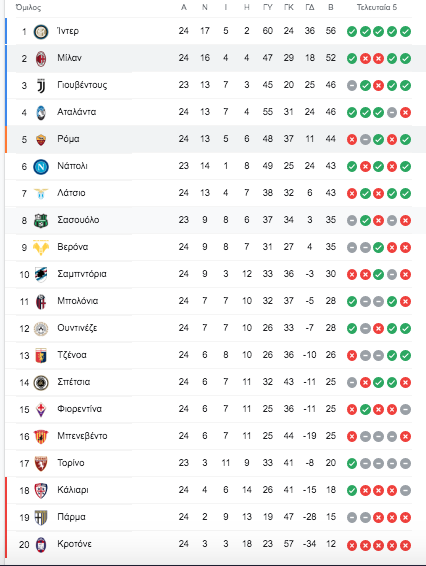This screenshot has height=566, width=426.
Task: Select the Sassuolo crest icon
Action: click(41, 221)
